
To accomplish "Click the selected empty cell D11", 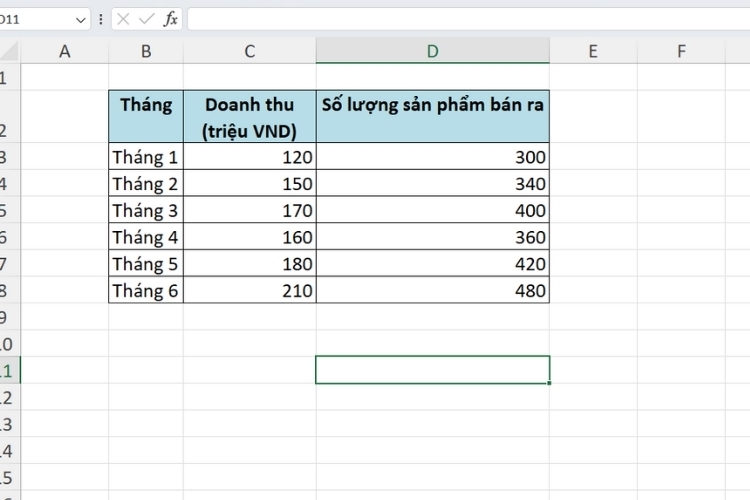I will pyautogui.click(x=432, y=370).
